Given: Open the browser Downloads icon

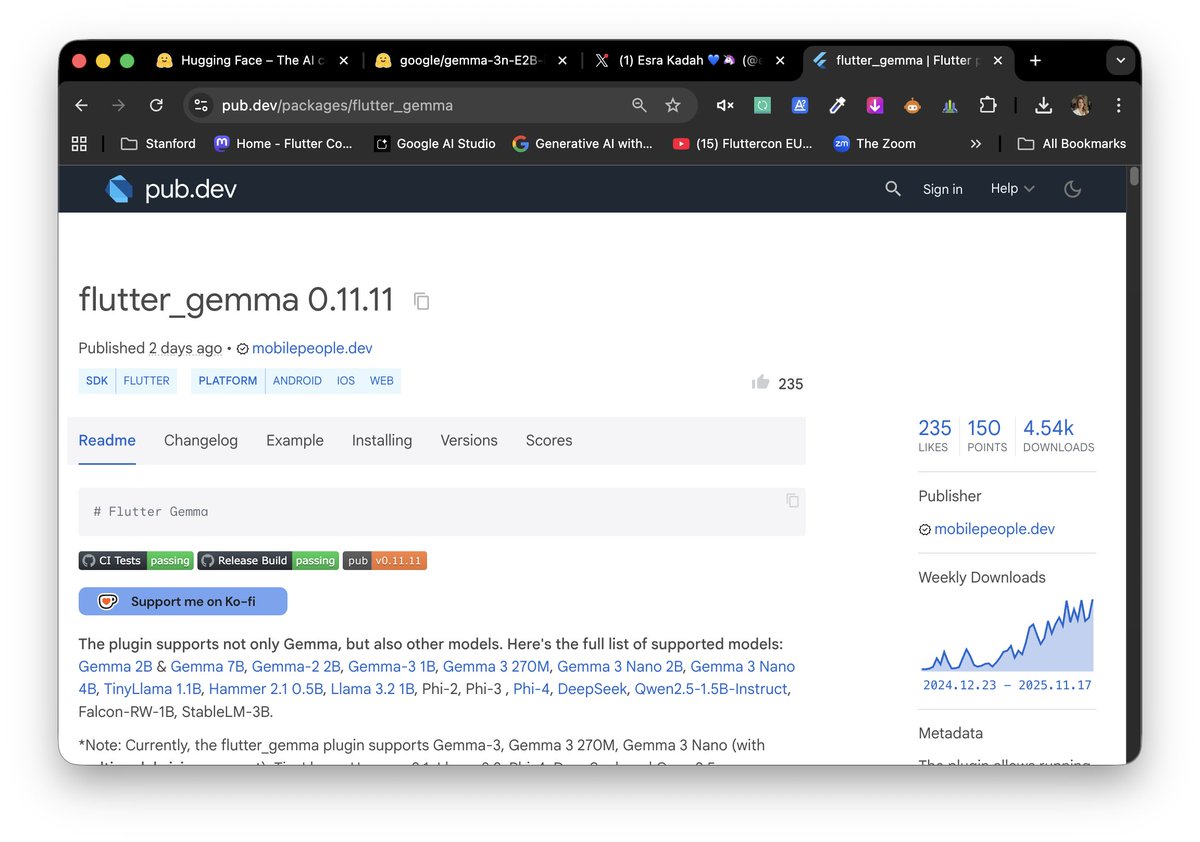Looking at the screenshot, I should (x=1043, y=105).
